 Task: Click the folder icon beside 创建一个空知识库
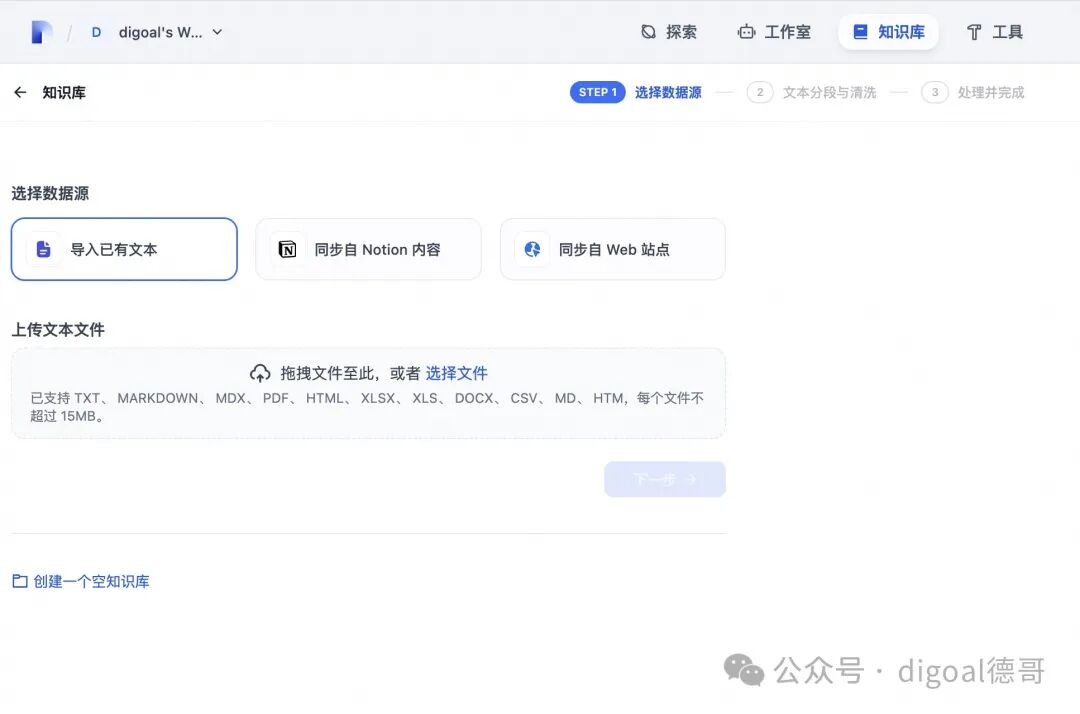point(20,581)
